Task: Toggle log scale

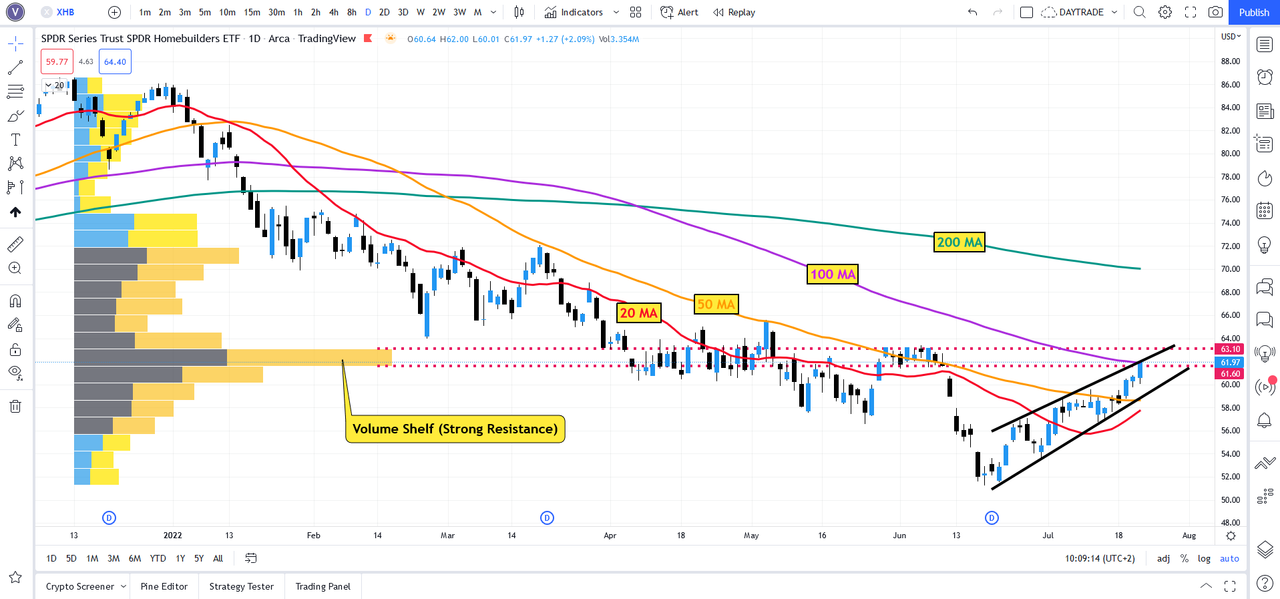Action: (1204, 558)
